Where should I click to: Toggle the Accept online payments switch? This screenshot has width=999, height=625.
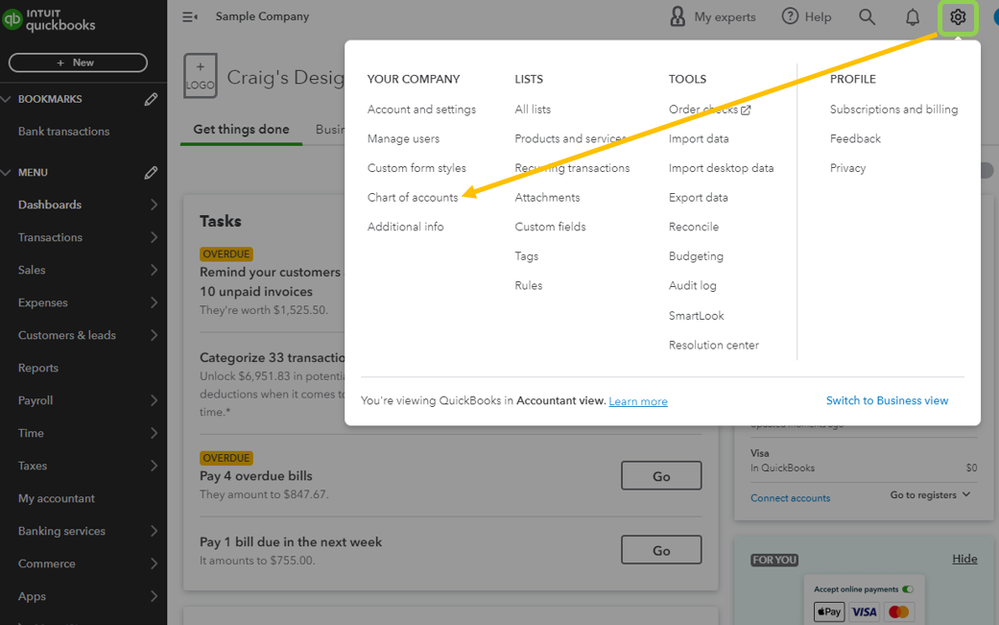(x=907, y=589)
